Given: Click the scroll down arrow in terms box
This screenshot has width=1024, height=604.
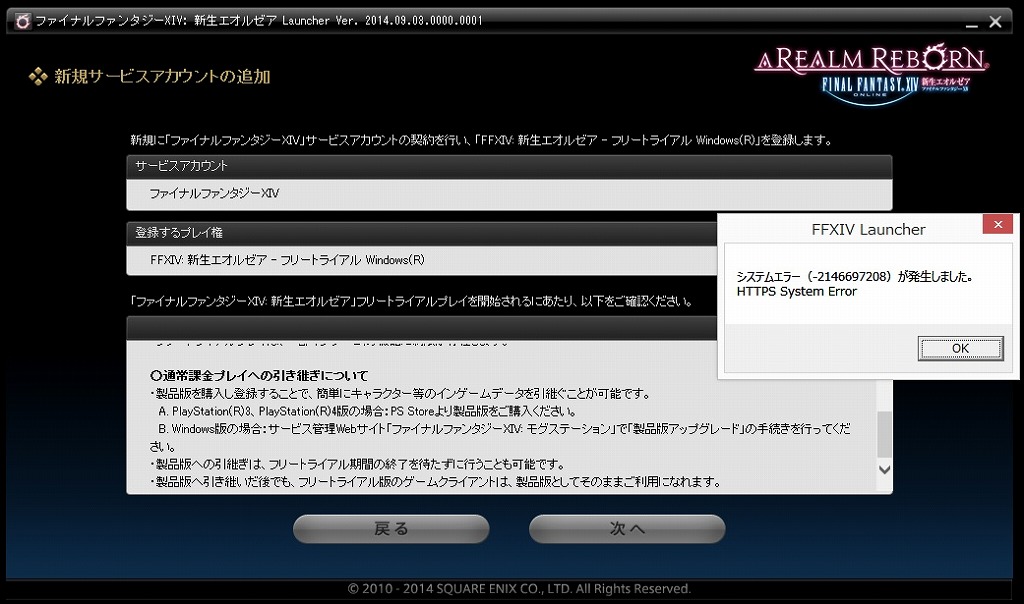Looking at the screenshot, I should tap(884, 469).
